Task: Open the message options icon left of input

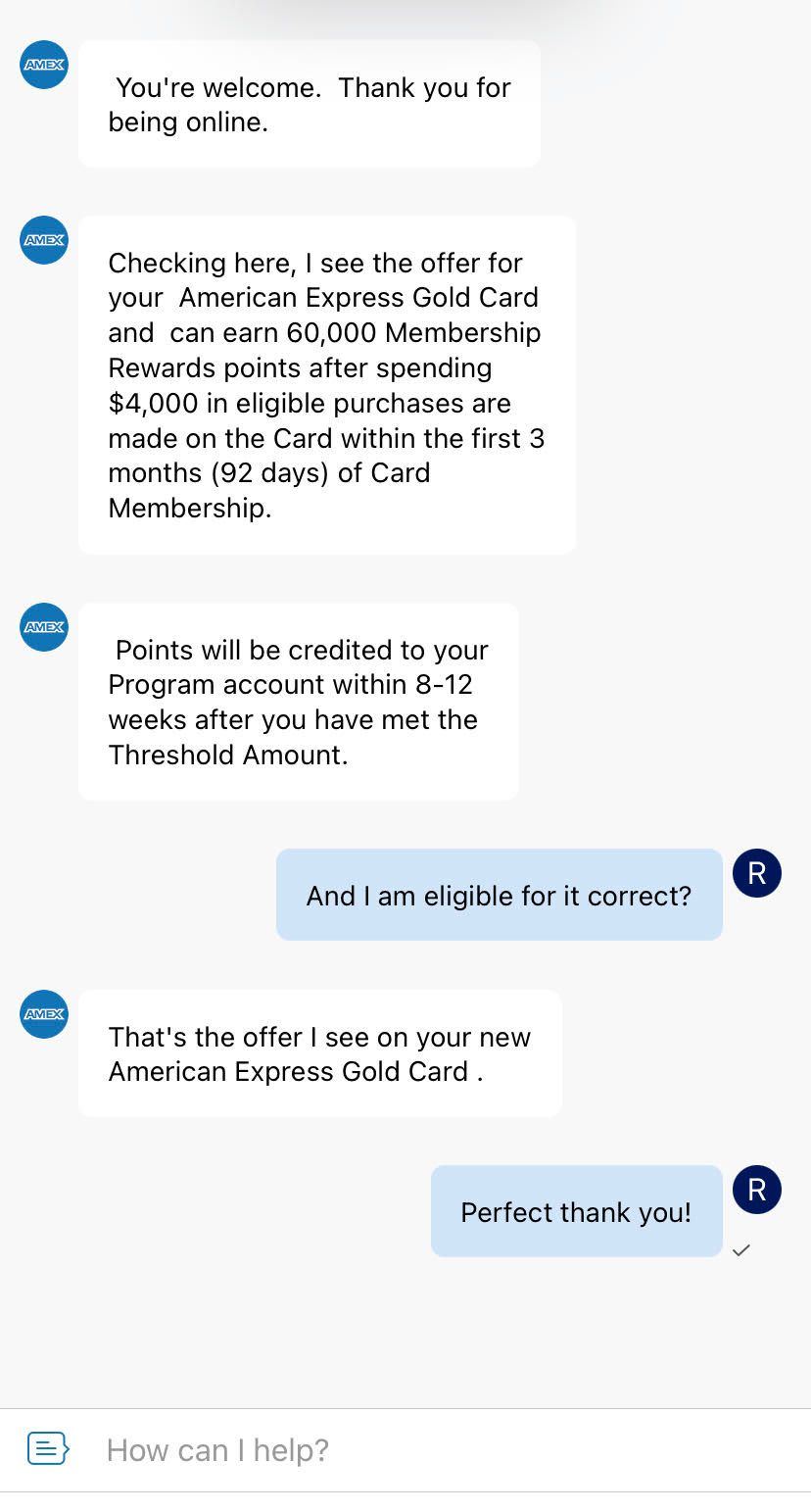Action: pyautogui.click(x=48, y=1448)
